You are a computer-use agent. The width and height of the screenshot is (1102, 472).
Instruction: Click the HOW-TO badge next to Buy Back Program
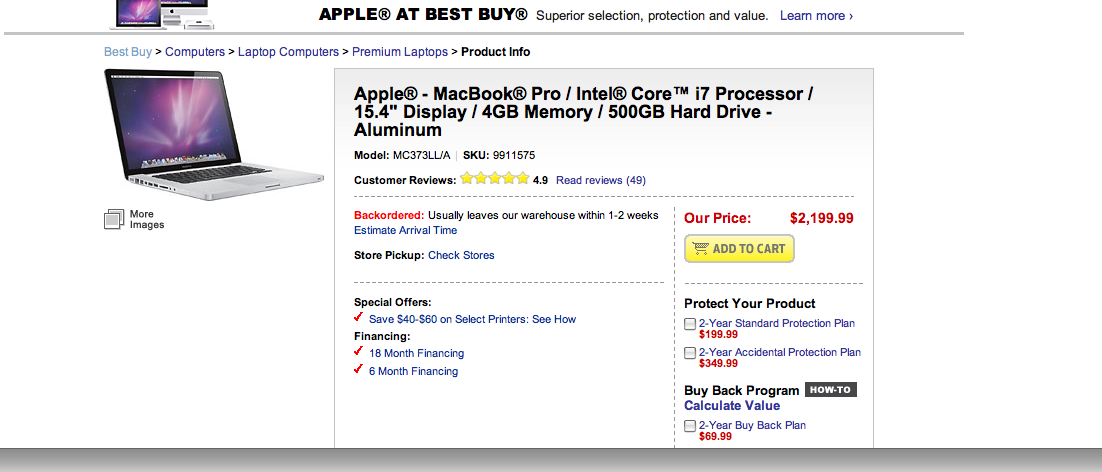(831, 390)
